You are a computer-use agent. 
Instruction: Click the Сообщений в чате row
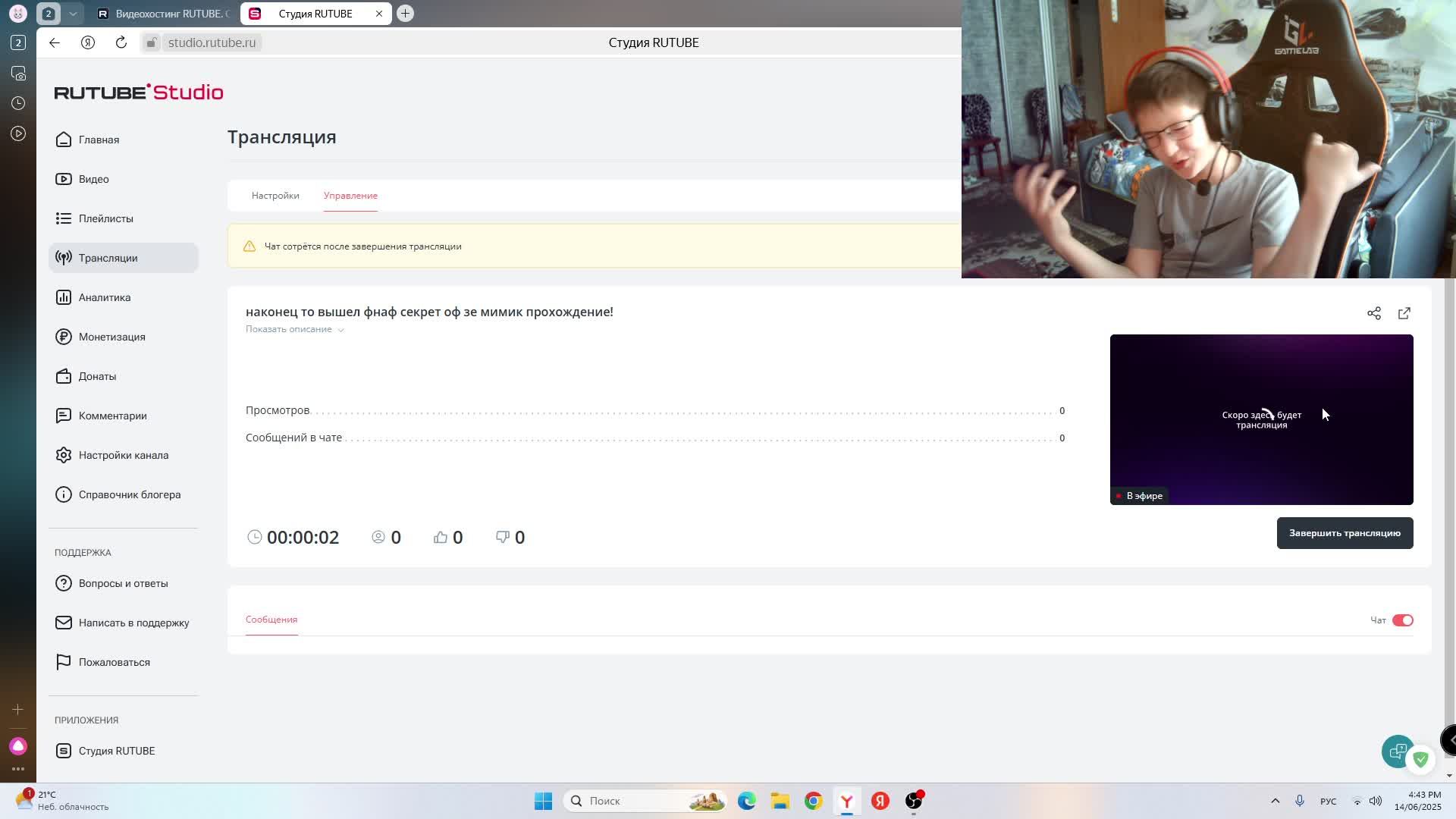[655, 438]
